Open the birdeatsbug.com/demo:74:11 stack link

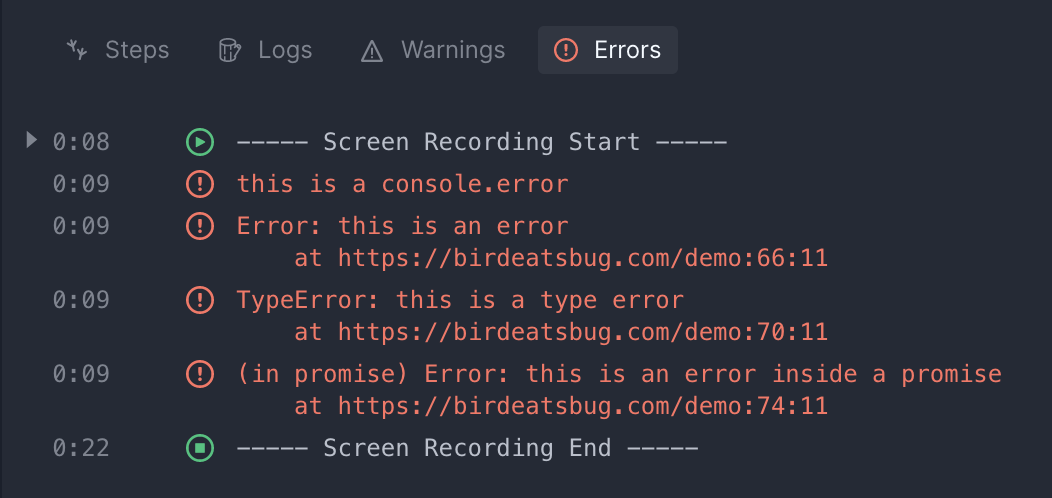coord(583,406)
